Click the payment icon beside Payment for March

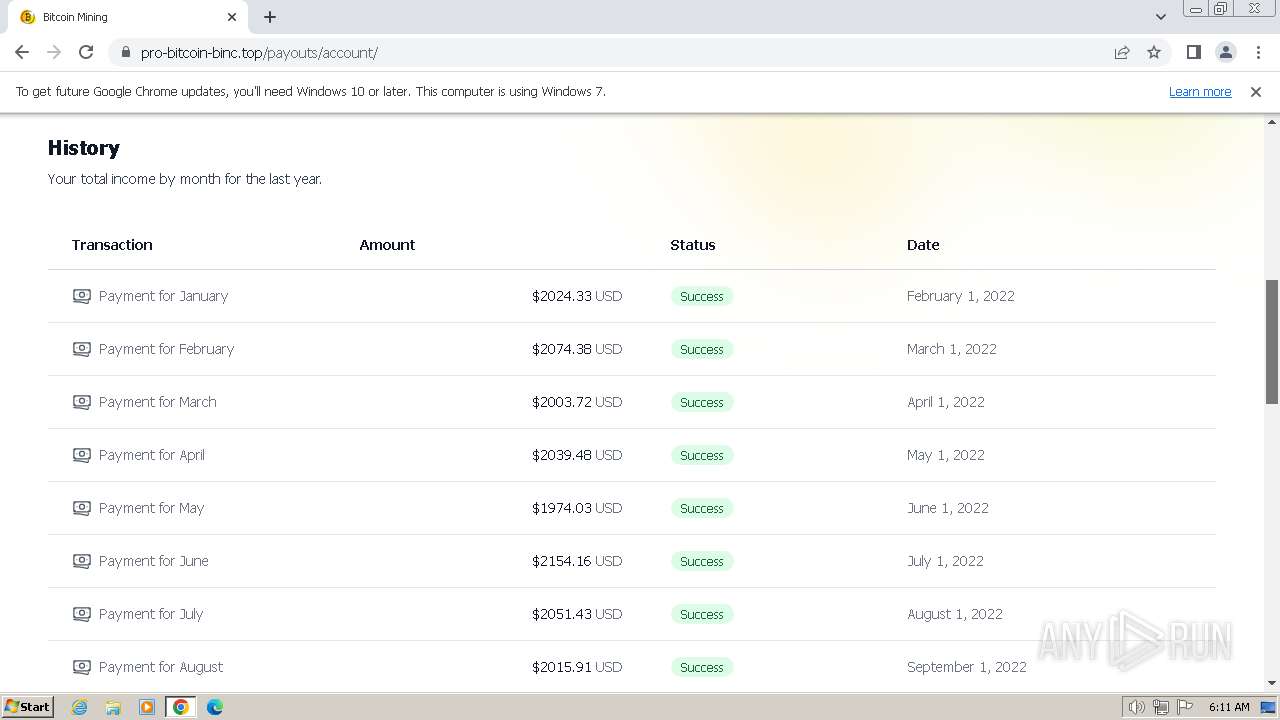pos(82,402)
